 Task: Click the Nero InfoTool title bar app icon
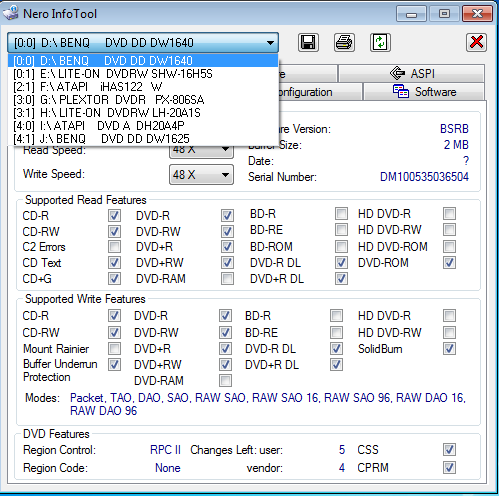11,13
